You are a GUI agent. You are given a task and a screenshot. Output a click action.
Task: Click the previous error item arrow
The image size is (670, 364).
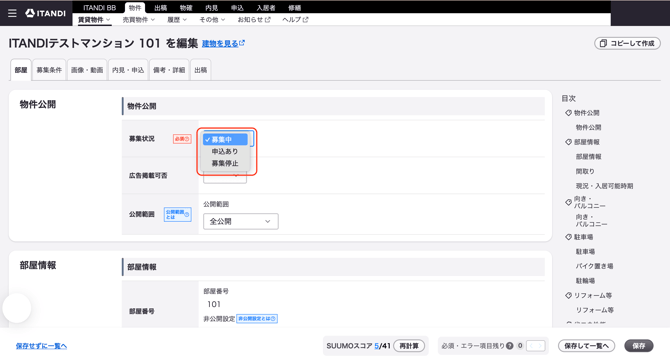[531, 346]
